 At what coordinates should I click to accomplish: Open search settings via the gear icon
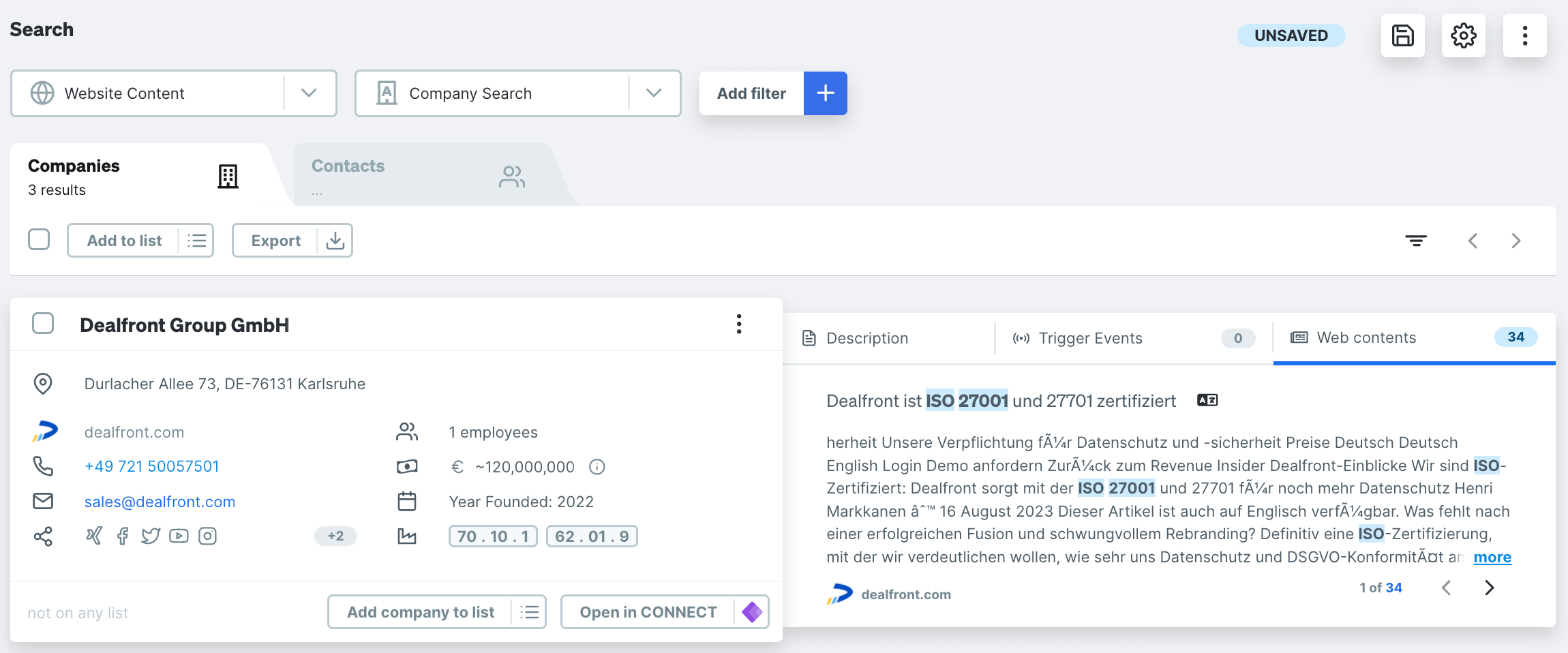click(1464, 35)
